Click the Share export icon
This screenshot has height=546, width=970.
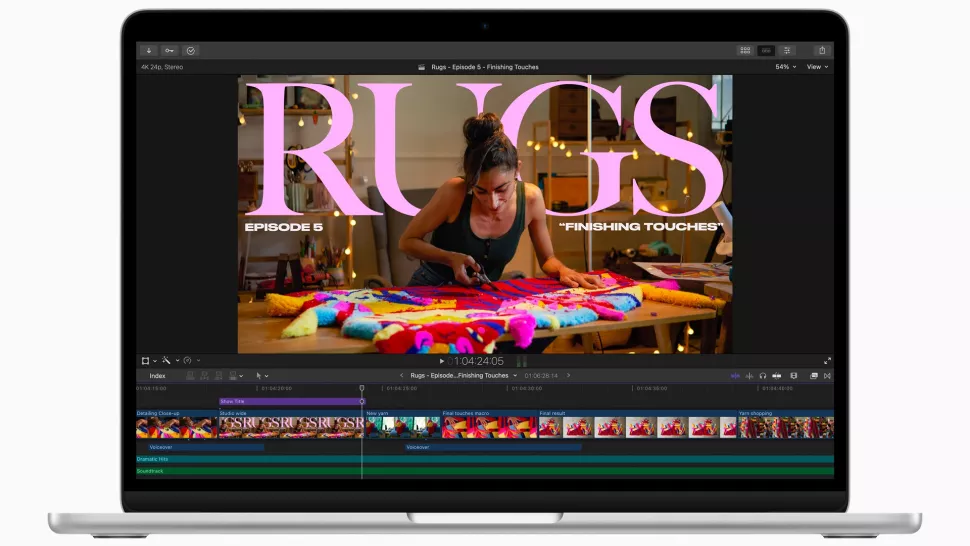(822, 50)
